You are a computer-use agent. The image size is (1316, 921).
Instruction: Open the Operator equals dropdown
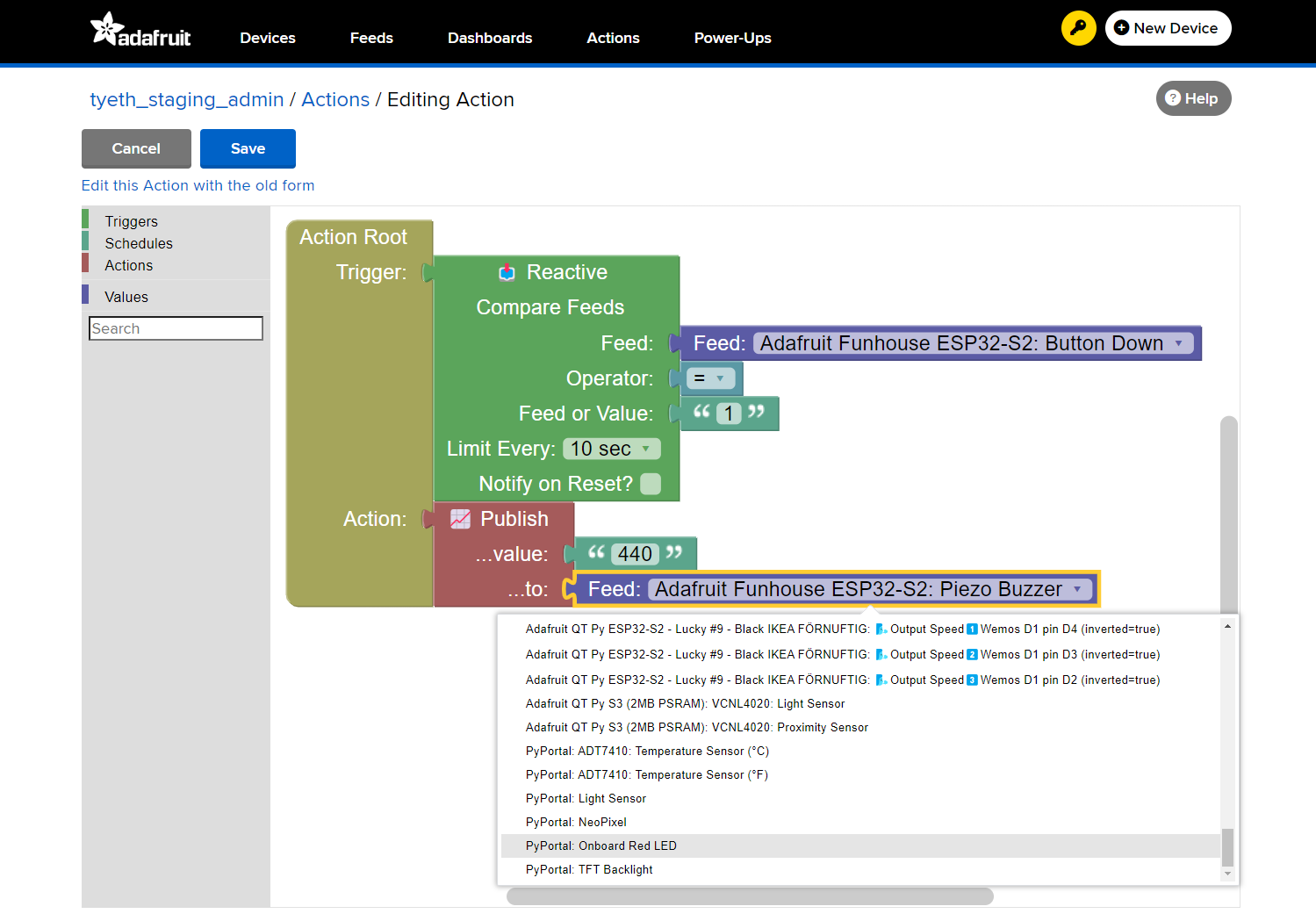point(719,378)
